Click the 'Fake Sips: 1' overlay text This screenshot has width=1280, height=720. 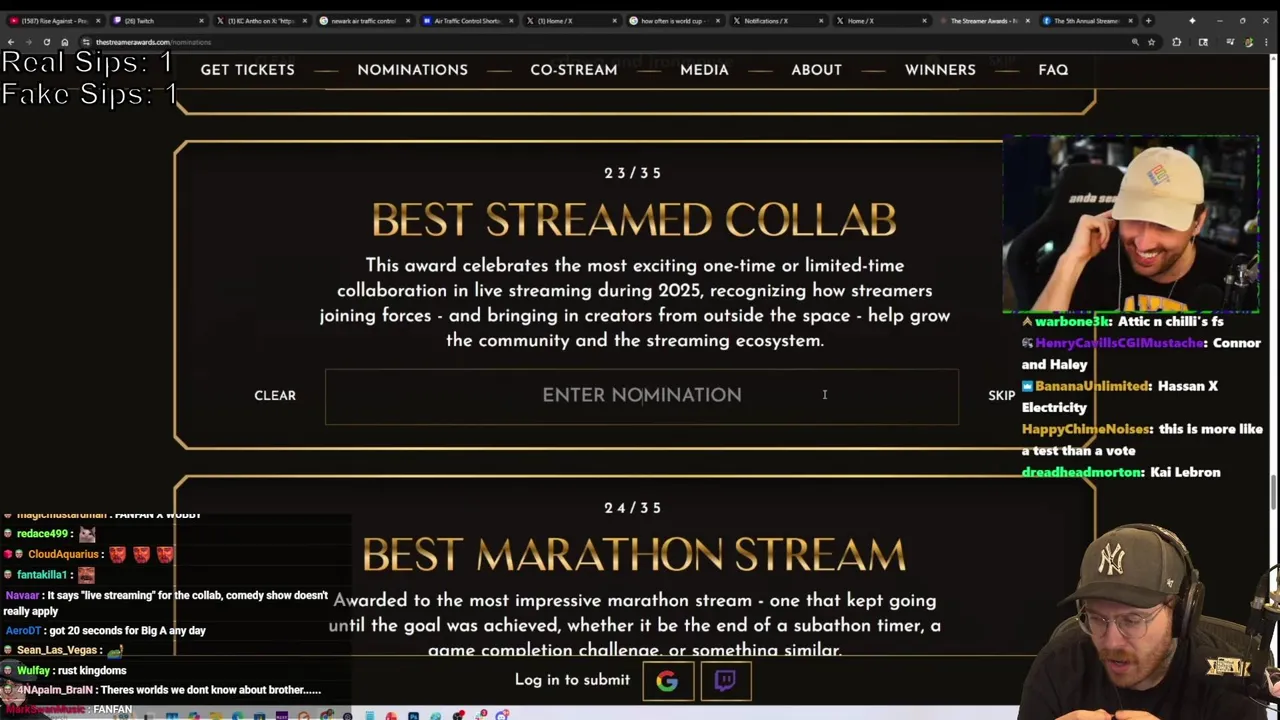89,94
